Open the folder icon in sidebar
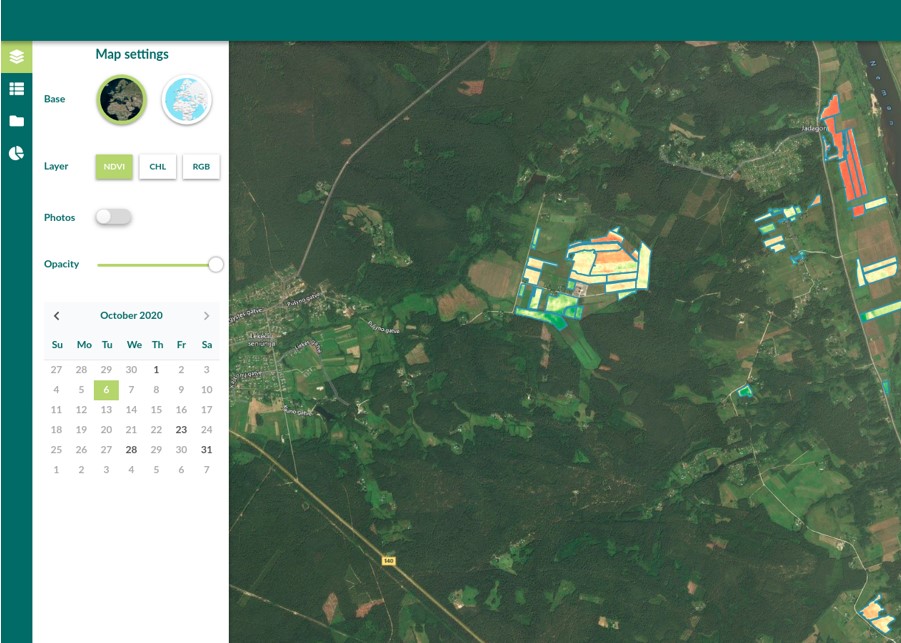Image resolution: width=901 pixels, height=643 pixels. (x=16, y=121)
